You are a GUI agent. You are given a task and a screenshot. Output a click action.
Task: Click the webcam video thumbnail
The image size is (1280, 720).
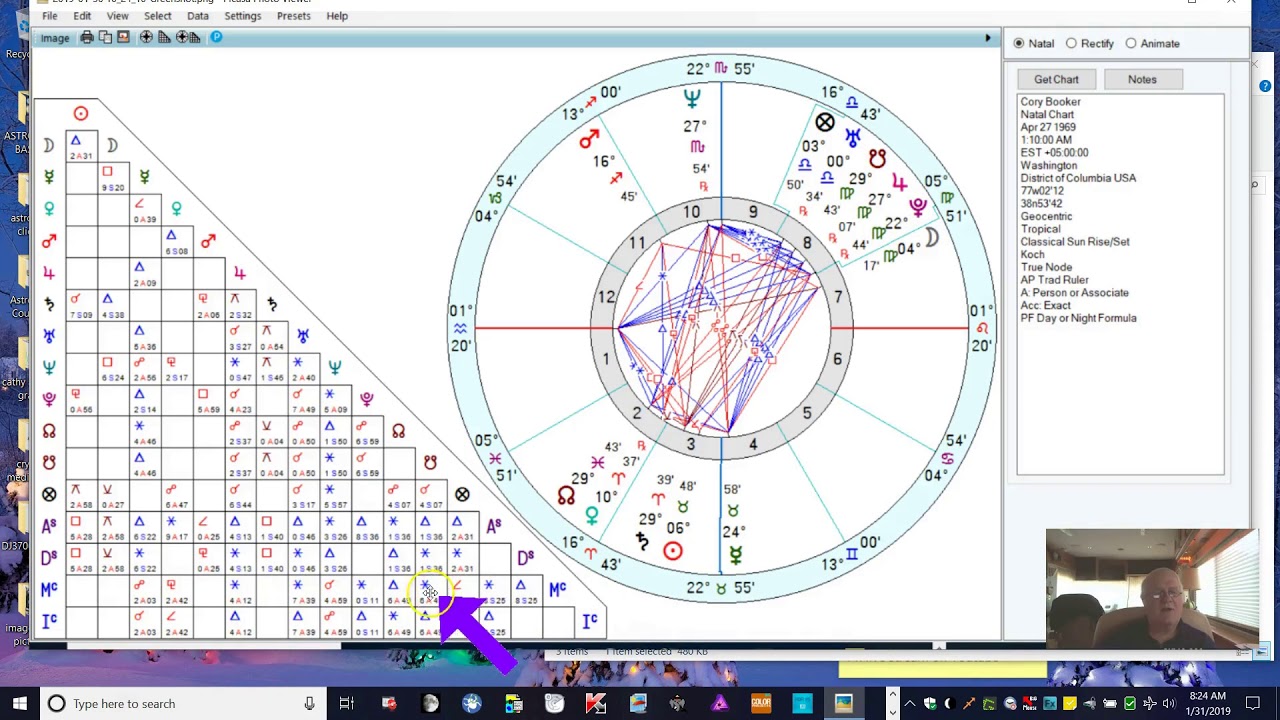1152,589
